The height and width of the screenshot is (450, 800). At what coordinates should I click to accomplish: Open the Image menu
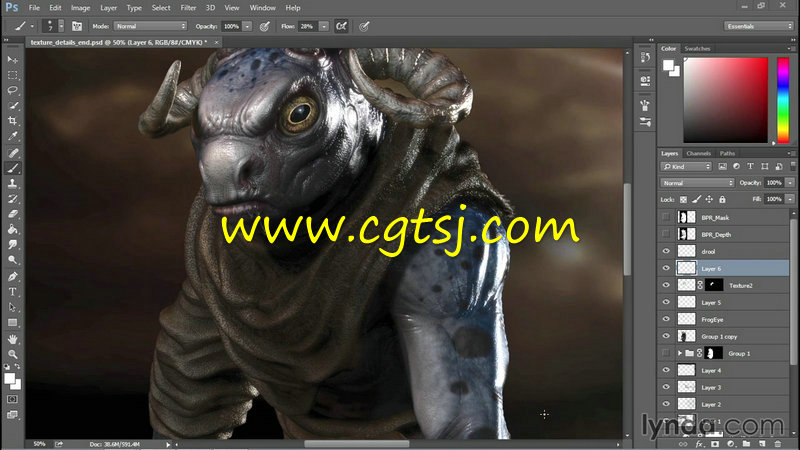(x=80, y=8)
